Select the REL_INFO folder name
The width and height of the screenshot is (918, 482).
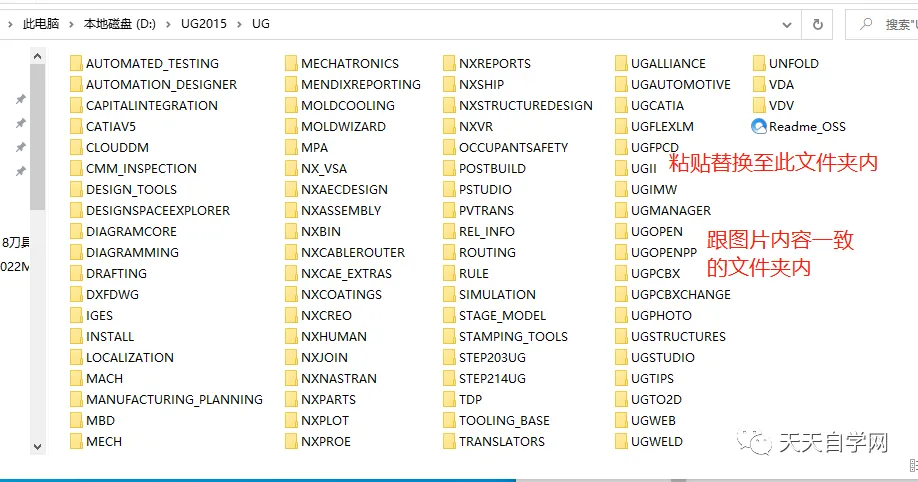pos(487,232)
